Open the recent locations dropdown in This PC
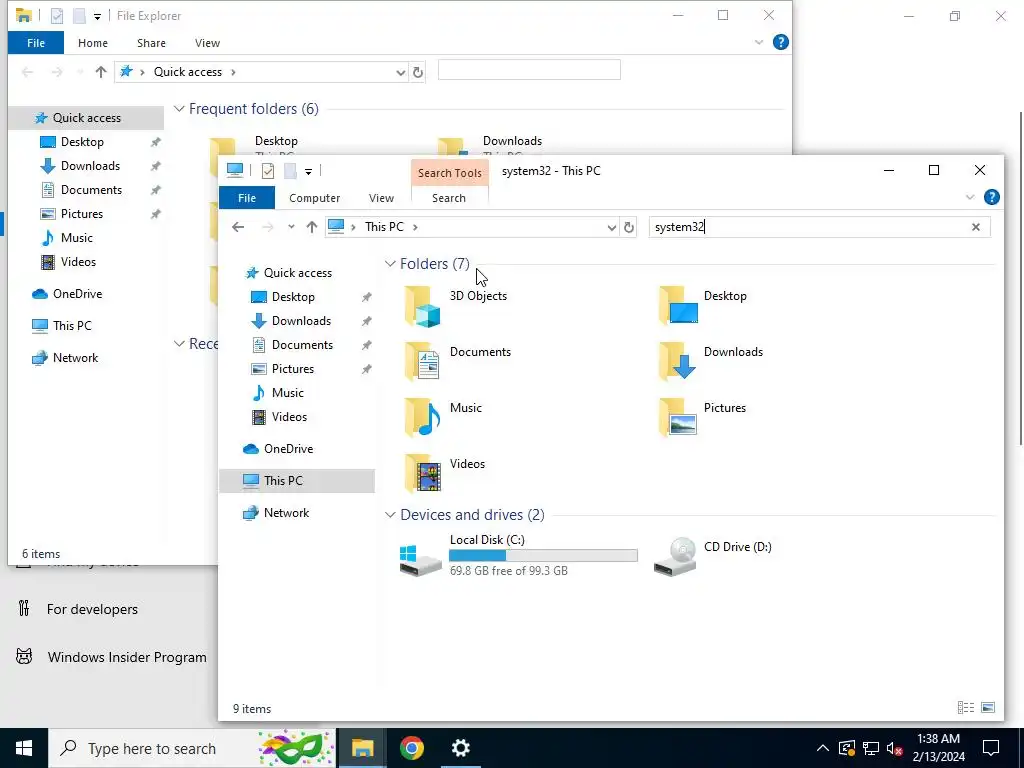 click(x=291, y=227)
